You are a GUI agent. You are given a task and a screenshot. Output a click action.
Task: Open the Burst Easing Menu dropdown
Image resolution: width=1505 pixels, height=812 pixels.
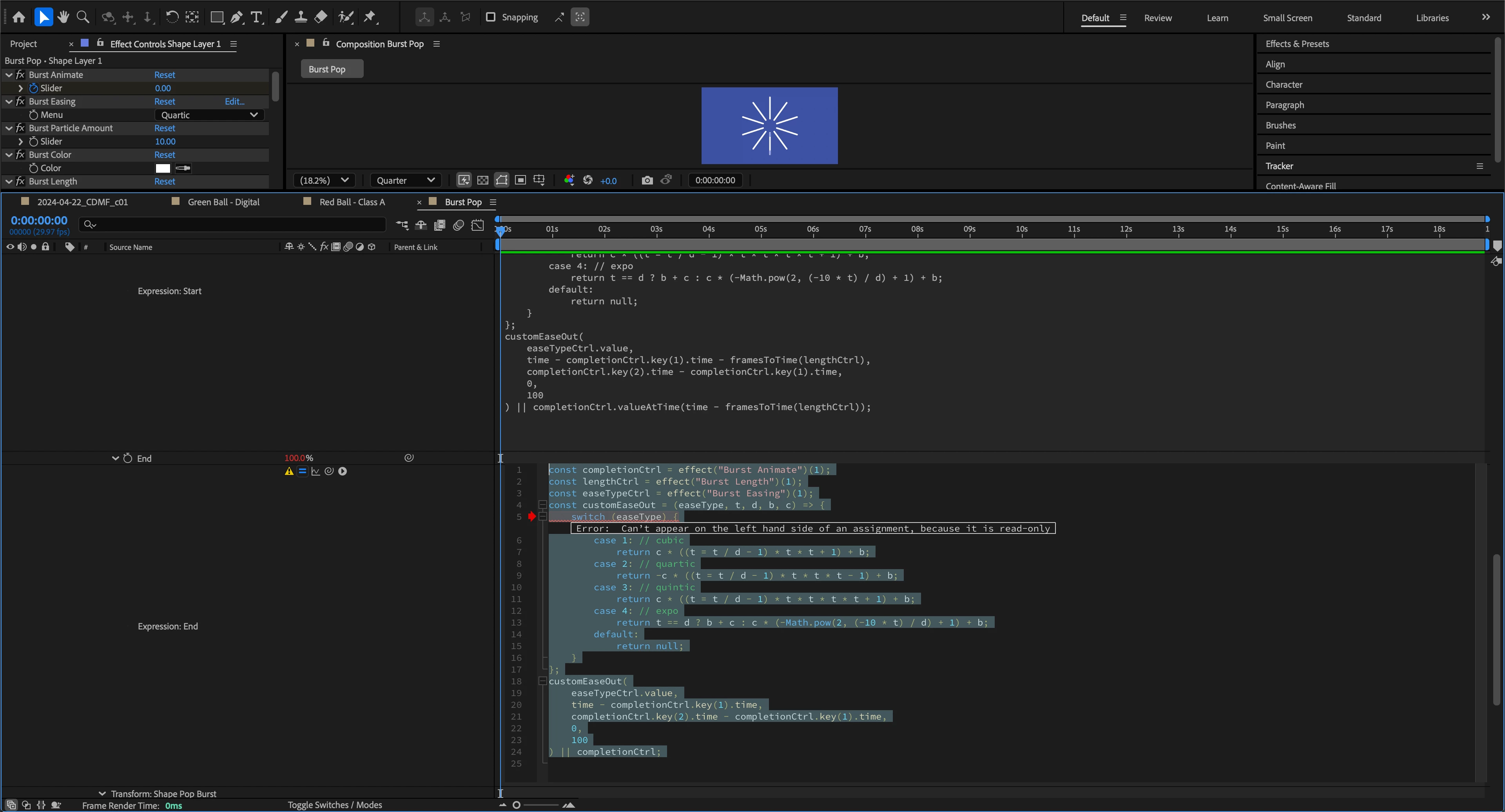pyautogui.click(x=209, y=115)
